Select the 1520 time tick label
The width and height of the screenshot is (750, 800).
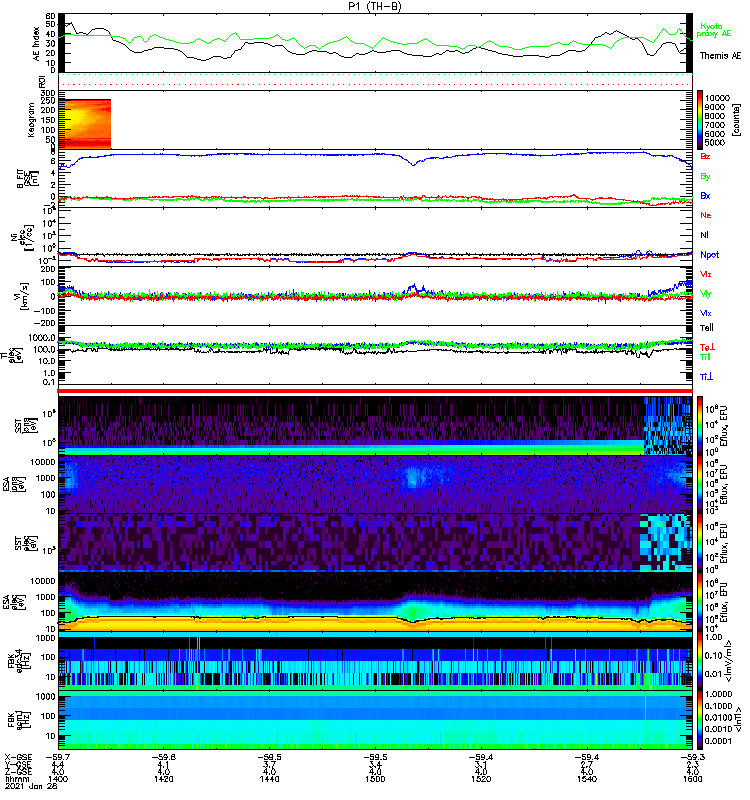[x=481, y=779]
